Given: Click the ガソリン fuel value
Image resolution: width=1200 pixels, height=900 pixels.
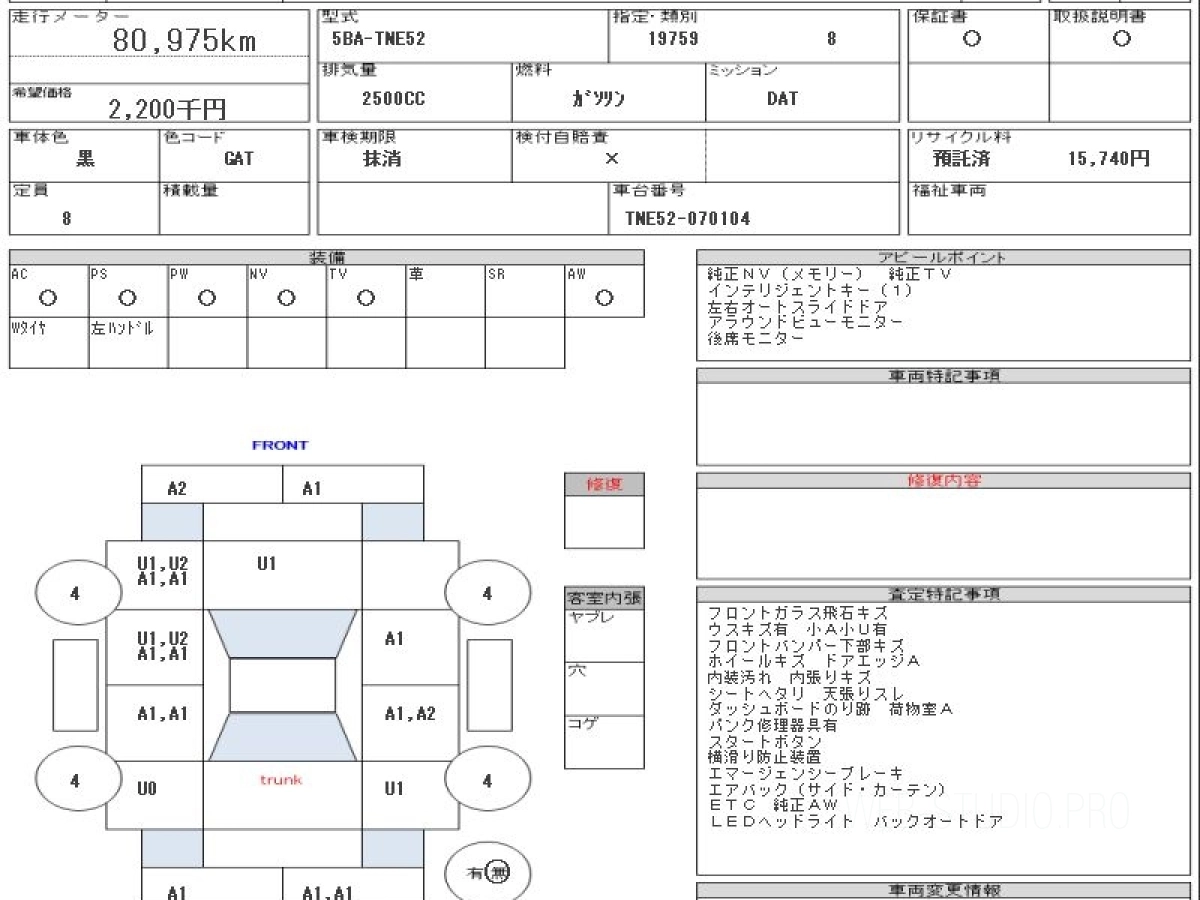Looking at the screenshot, I should (598, 99).
